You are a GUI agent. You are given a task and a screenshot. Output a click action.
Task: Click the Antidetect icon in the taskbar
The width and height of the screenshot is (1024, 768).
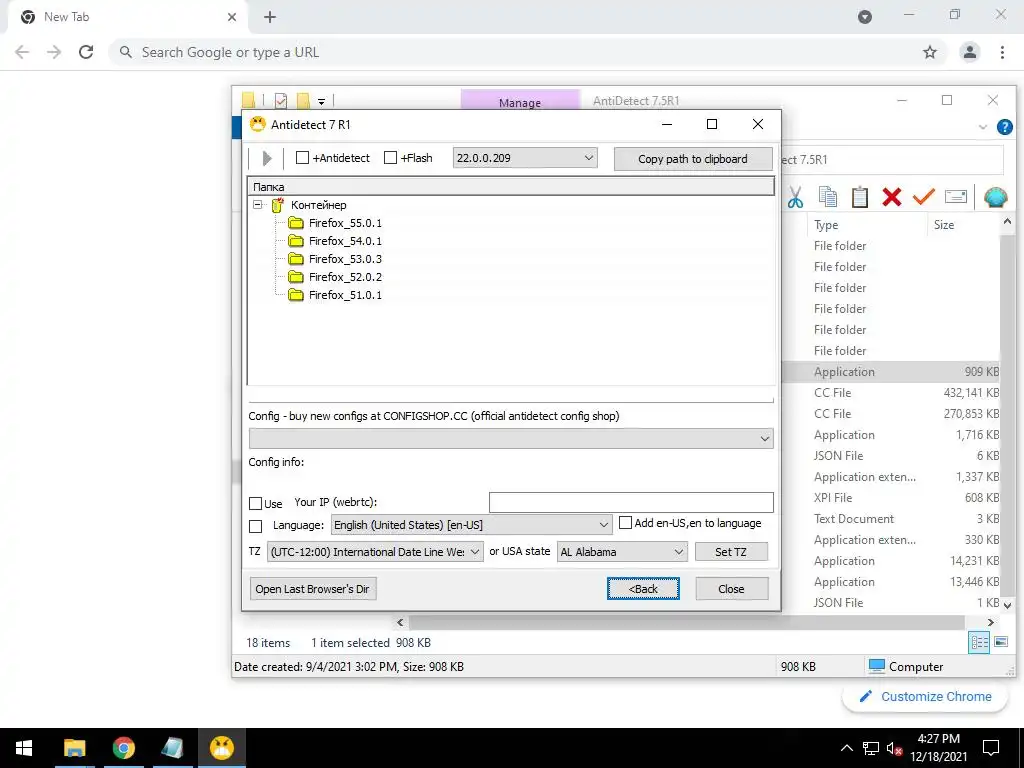coord(221,748)
